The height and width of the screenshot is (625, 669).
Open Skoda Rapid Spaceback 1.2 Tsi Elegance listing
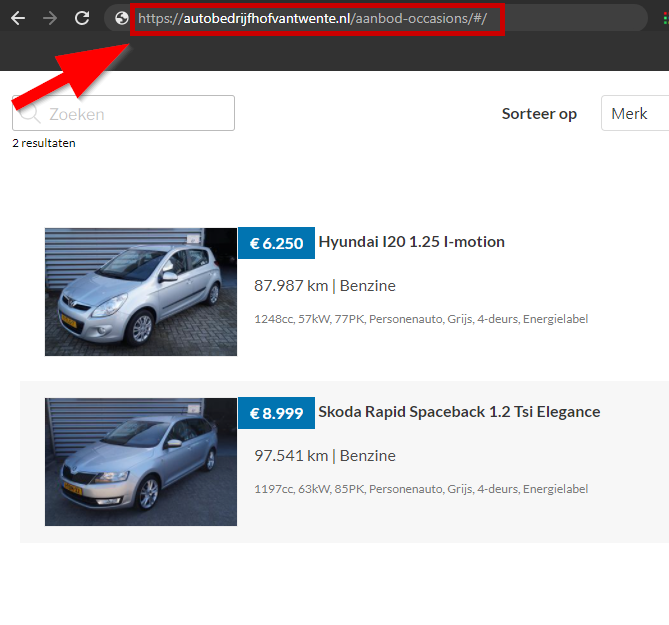pyautogui.click(x=458, y=412)
